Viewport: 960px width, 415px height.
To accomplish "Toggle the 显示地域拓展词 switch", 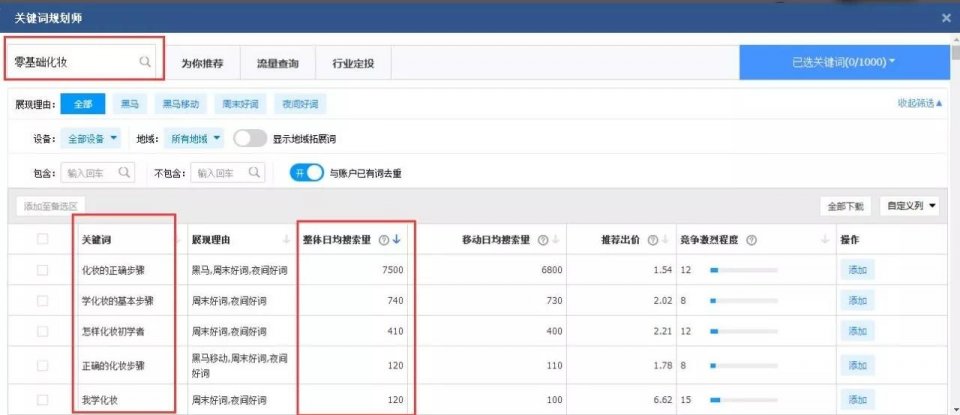I will click(250, 138).
